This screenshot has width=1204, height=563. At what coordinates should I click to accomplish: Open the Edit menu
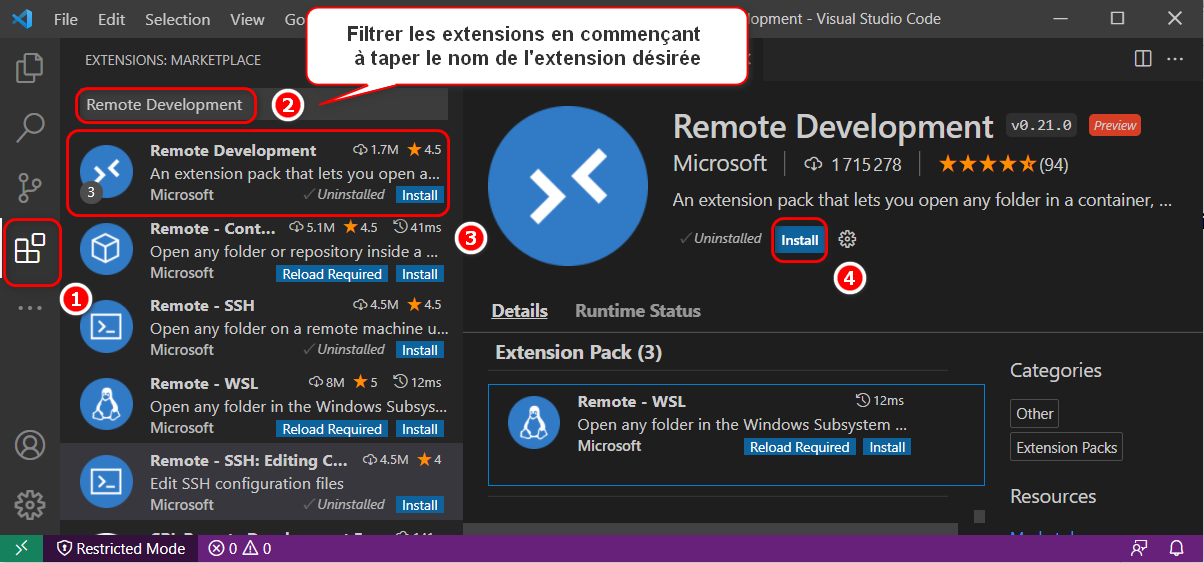coord(112,19)
